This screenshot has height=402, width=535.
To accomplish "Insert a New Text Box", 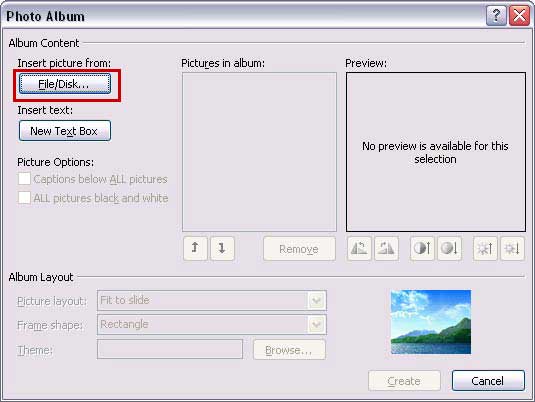I will pyautogui.click(x=65, y=131).
